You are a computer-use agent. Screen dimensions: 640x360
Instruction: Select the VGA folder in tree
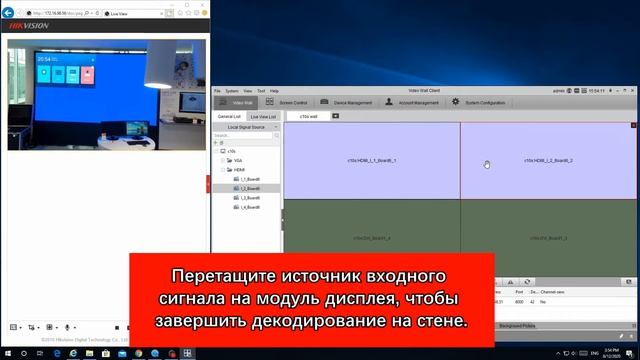point(235,160)
